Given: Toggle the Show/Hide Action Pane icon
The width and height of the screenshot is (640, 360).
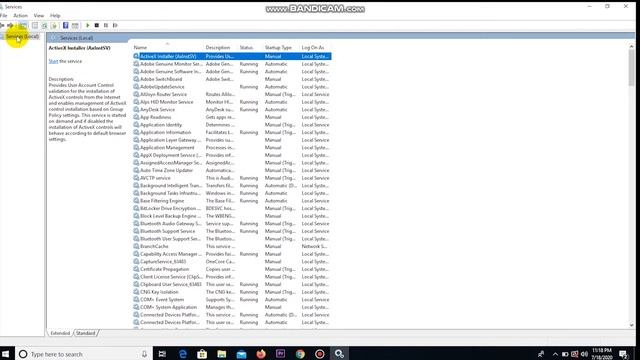Looking at the screenshot, I should (x=75, y=25).
